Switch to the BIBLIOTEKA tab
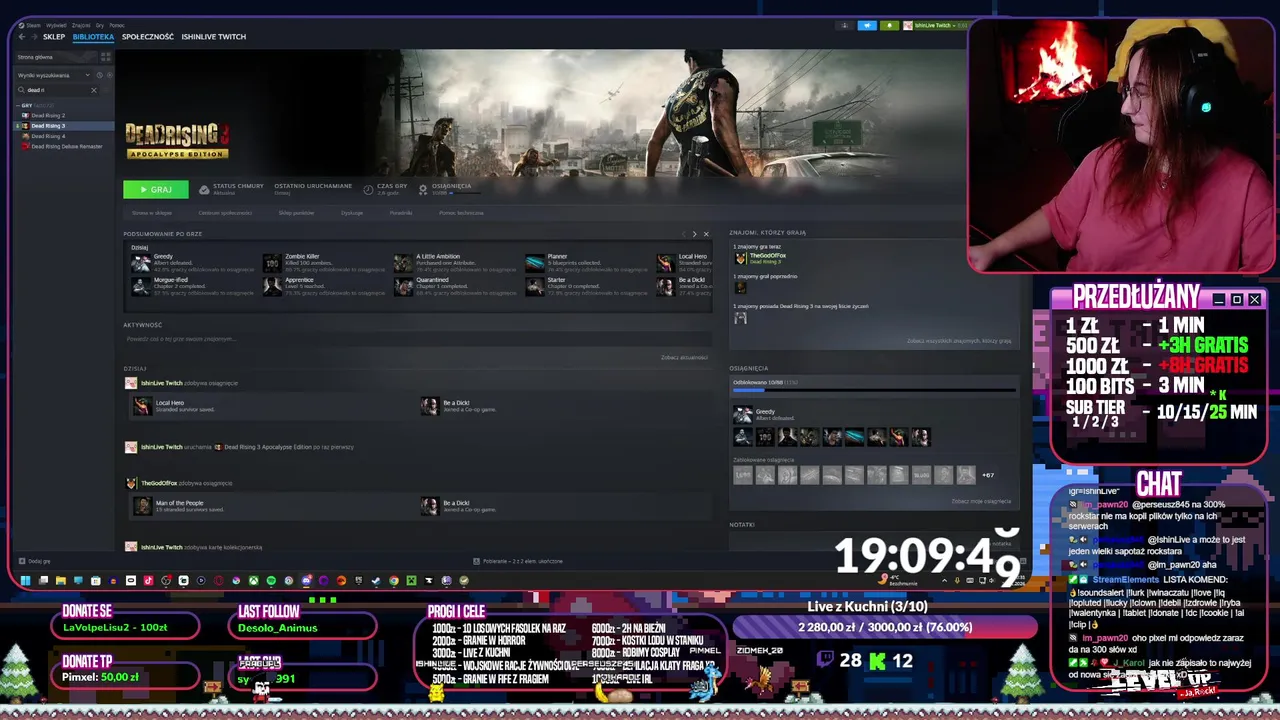 pyautogui.click(x=93, y=37)
